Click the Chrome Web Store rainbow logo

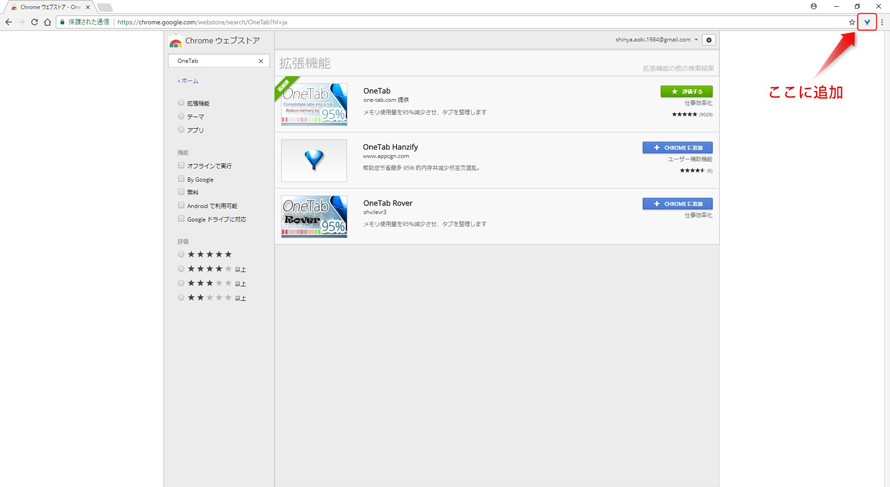175,41
